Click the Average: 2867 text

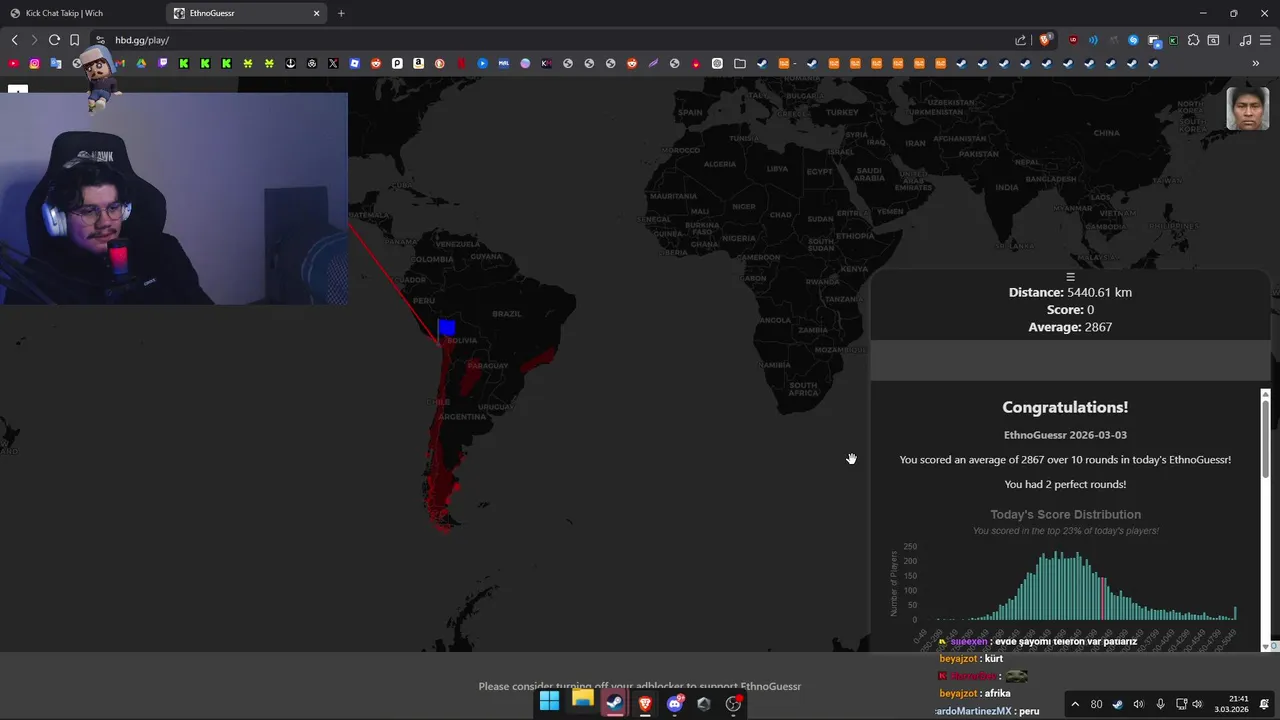click(1070, 327)
